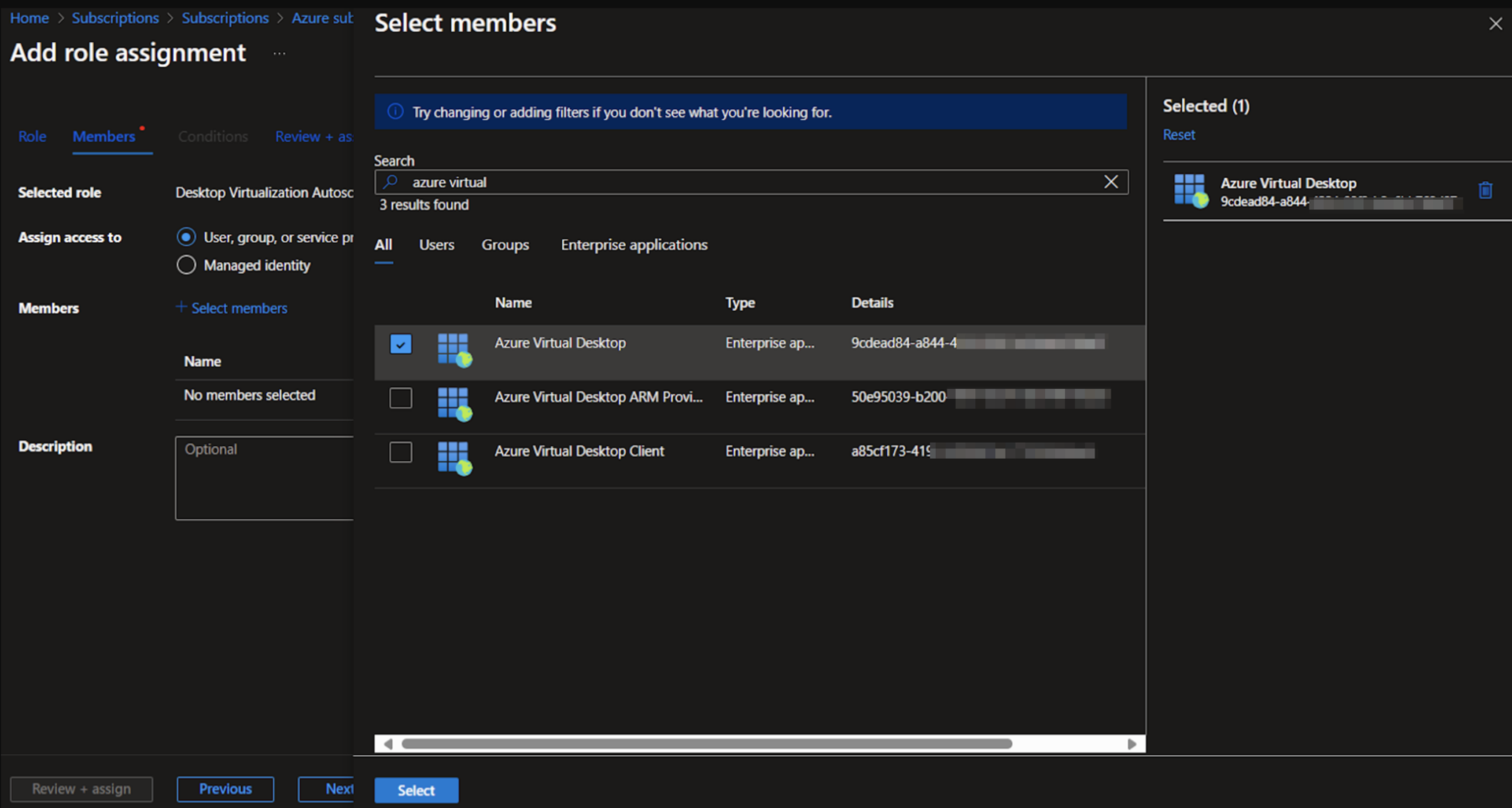Click the Azure Virtual Desktop ARM Provider app icon
Viewport: 1512px width, 808px height.
(x=454, y=406)
